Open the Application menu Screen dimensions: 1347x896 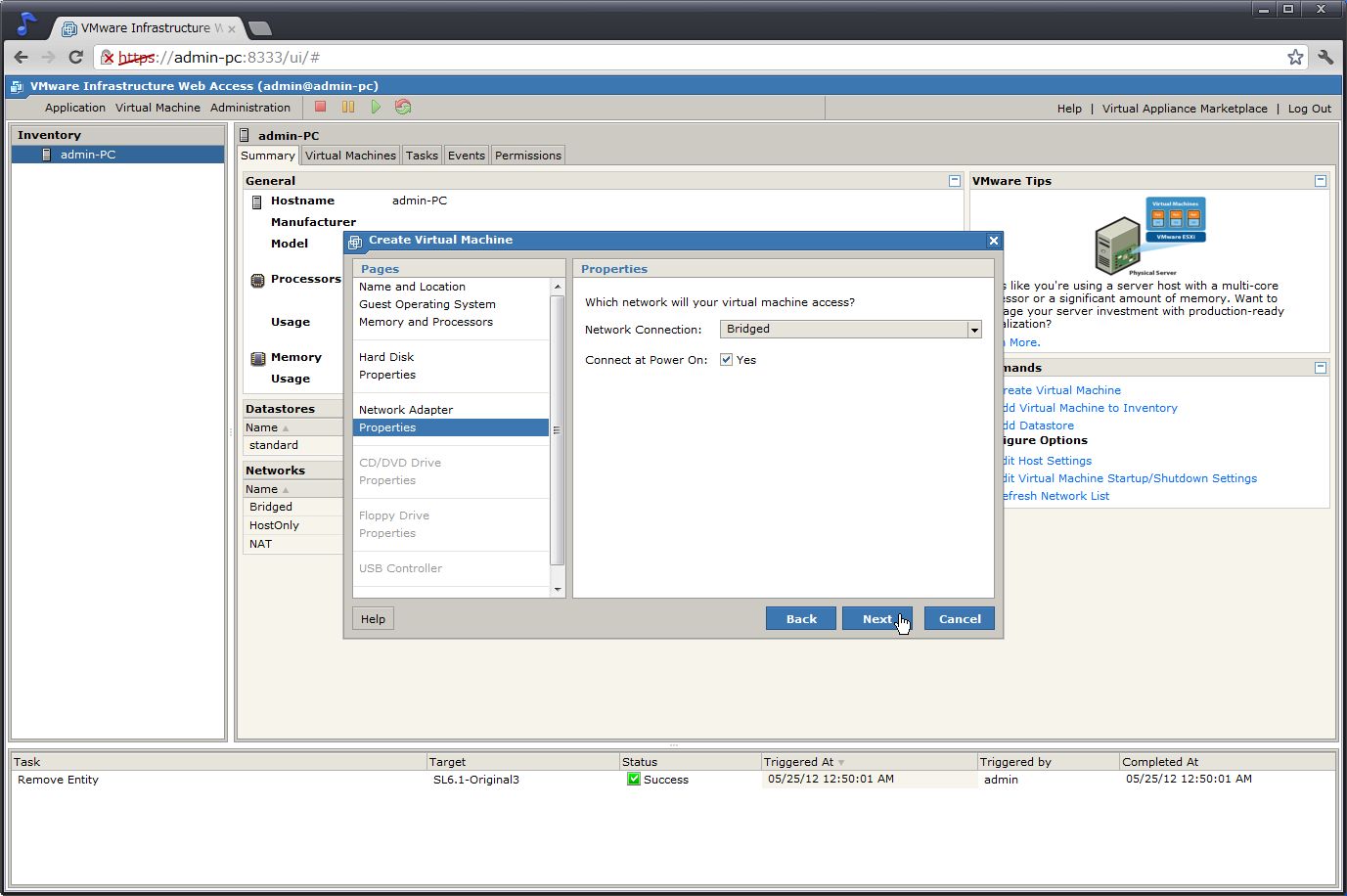click(x=75, y=108)
